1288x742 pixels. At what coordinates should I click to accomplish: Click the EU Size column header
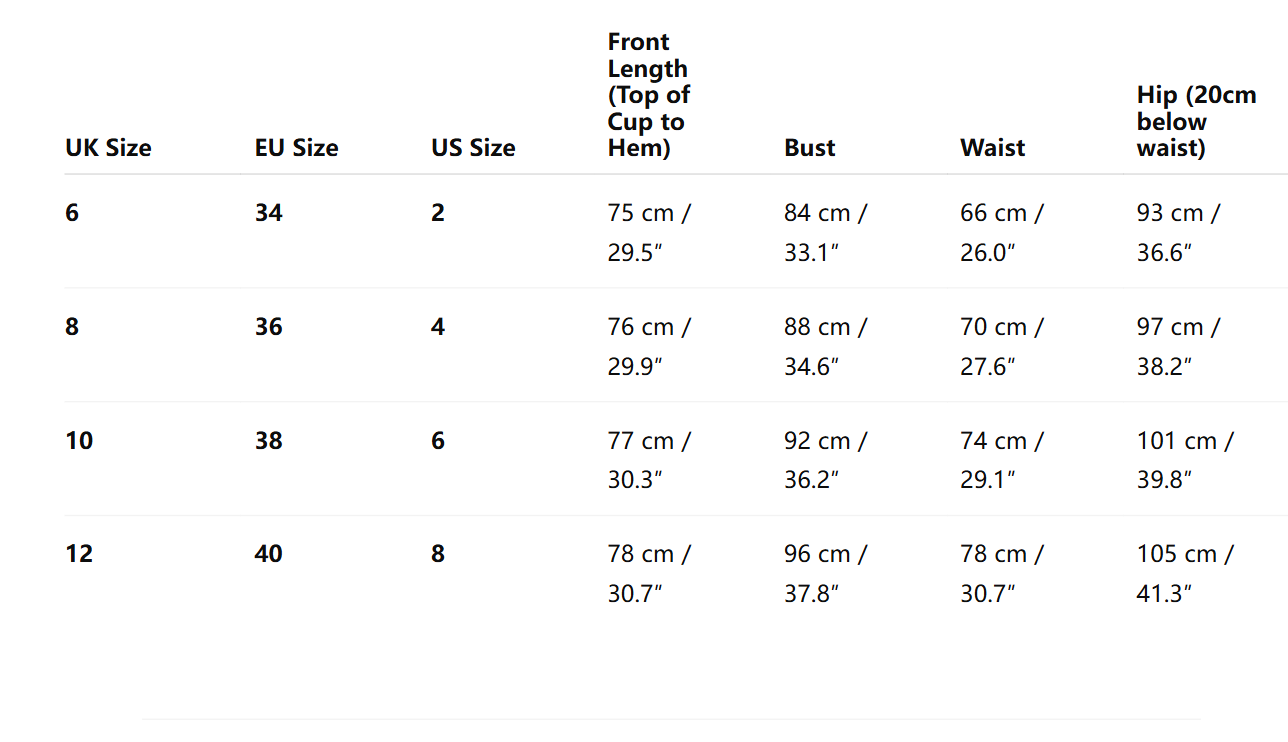[x=296, y=148]
